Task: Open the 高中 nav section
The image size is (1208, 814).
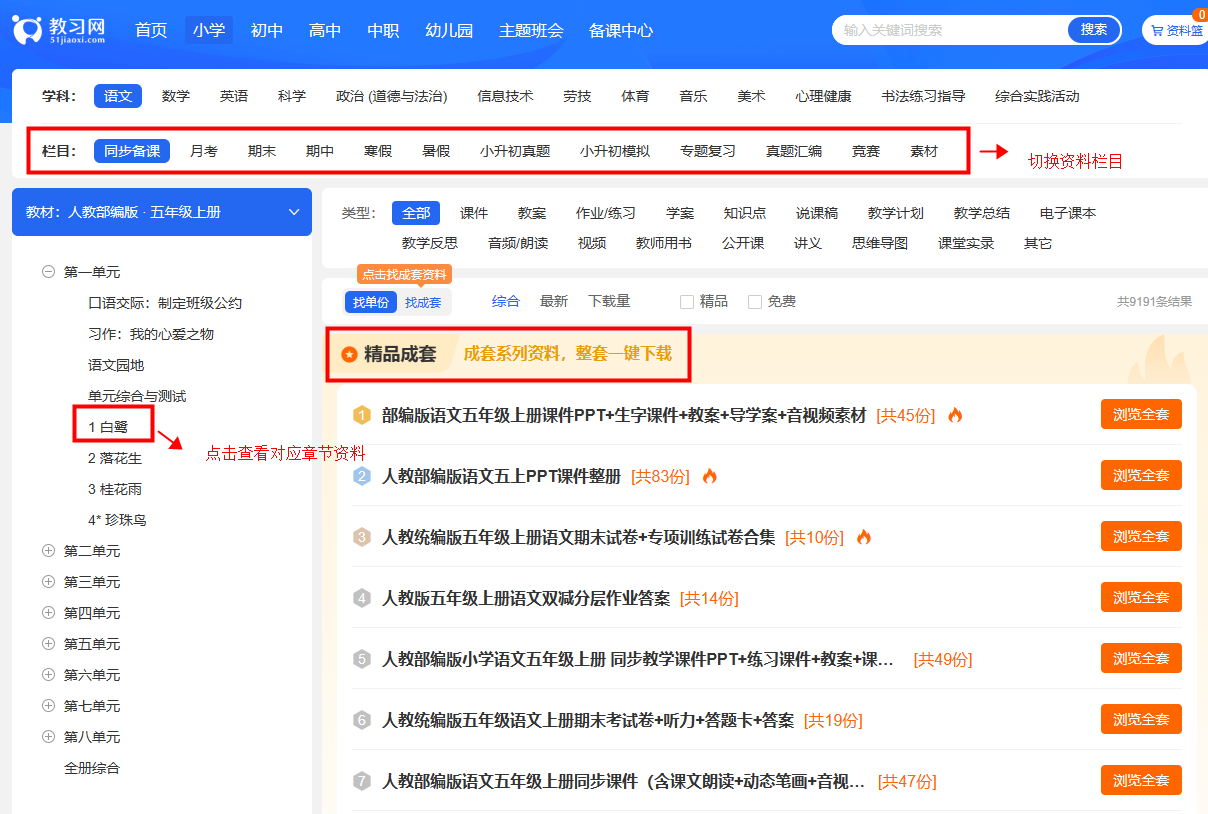Action: pyautogui.click(x=325, y=30)
